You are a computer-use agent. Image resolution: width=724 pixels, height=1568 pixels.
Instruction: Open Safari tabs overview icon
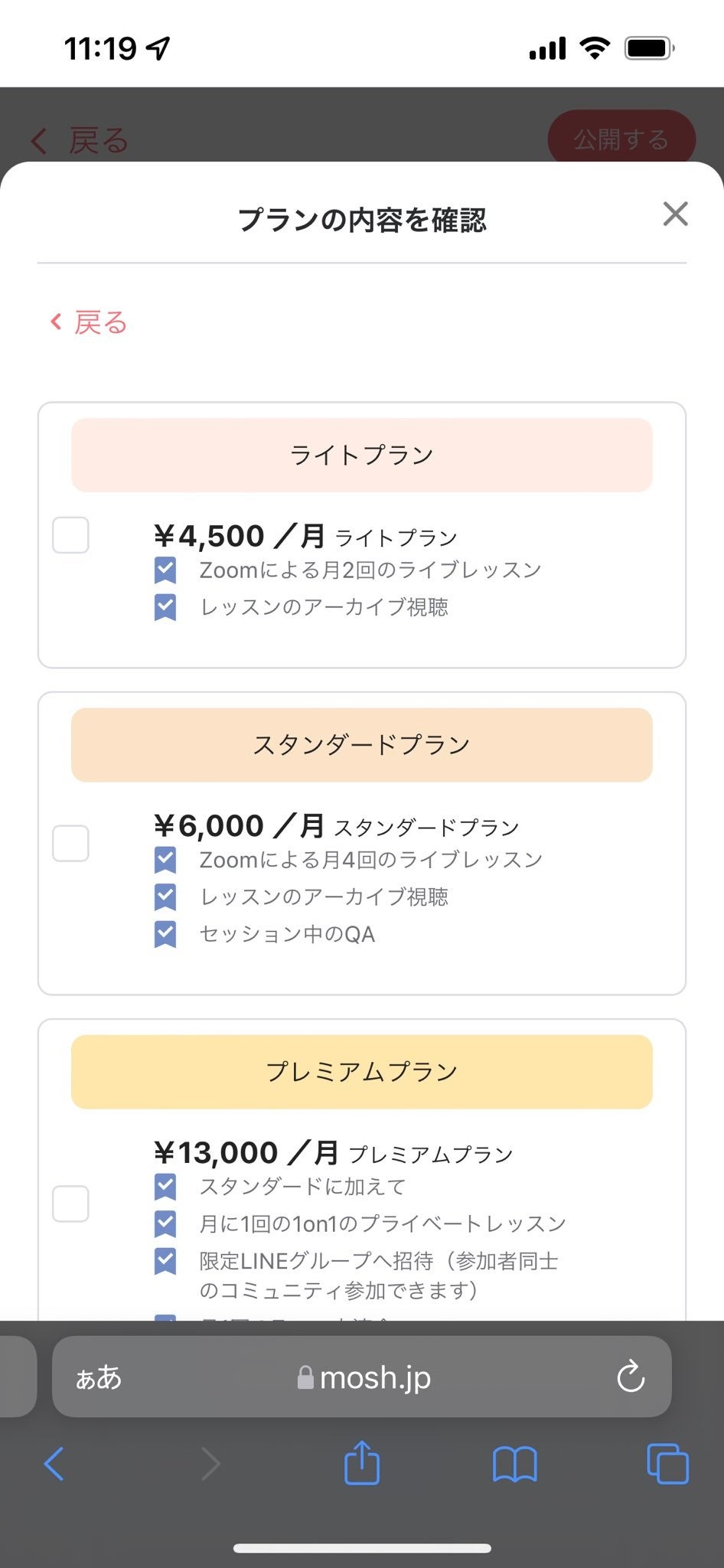pyautogui.click(x=667, y=1464)
